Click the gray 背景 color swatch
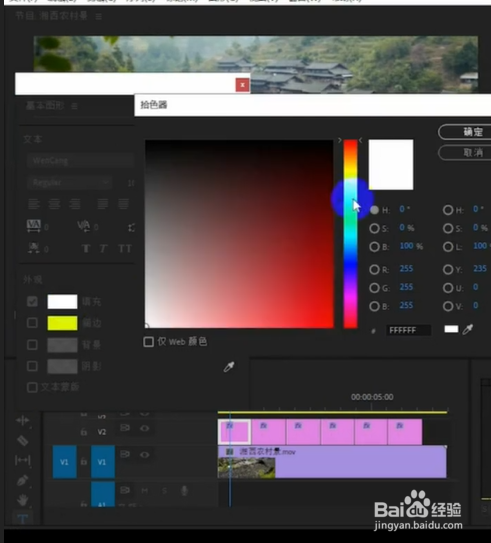Screen dimensions: 491x543 [62, 345]
